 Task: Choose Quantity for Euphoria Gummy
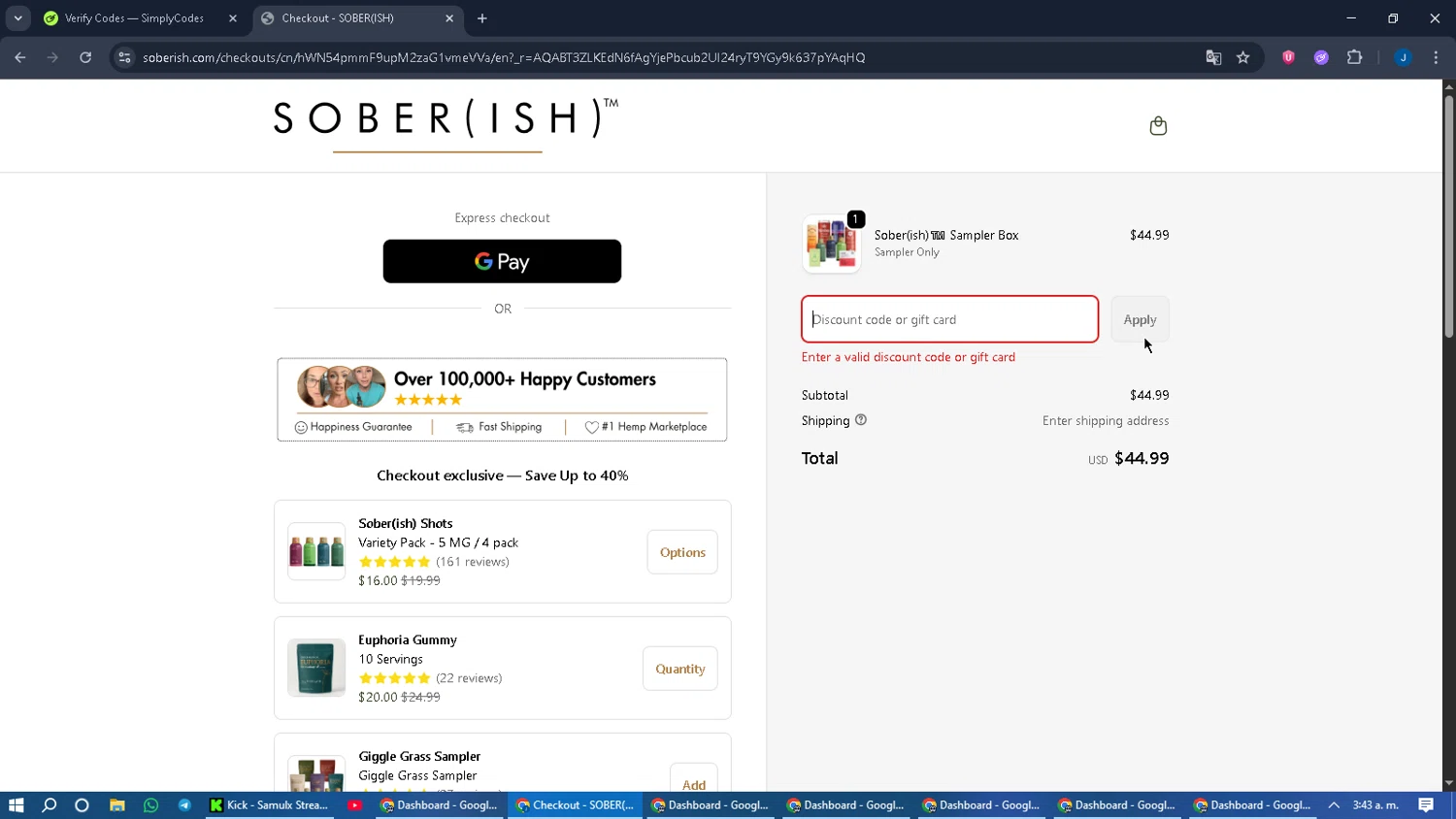[x=680, y=669]
